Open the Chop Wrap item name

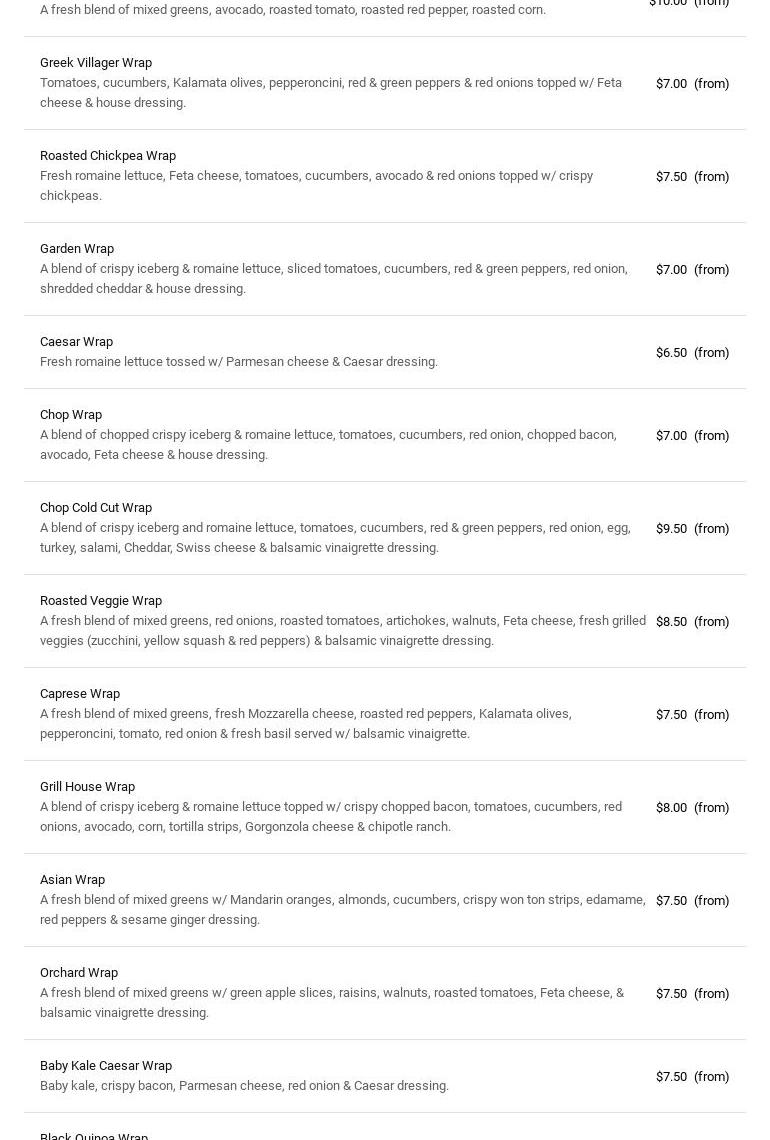[71, 415]
